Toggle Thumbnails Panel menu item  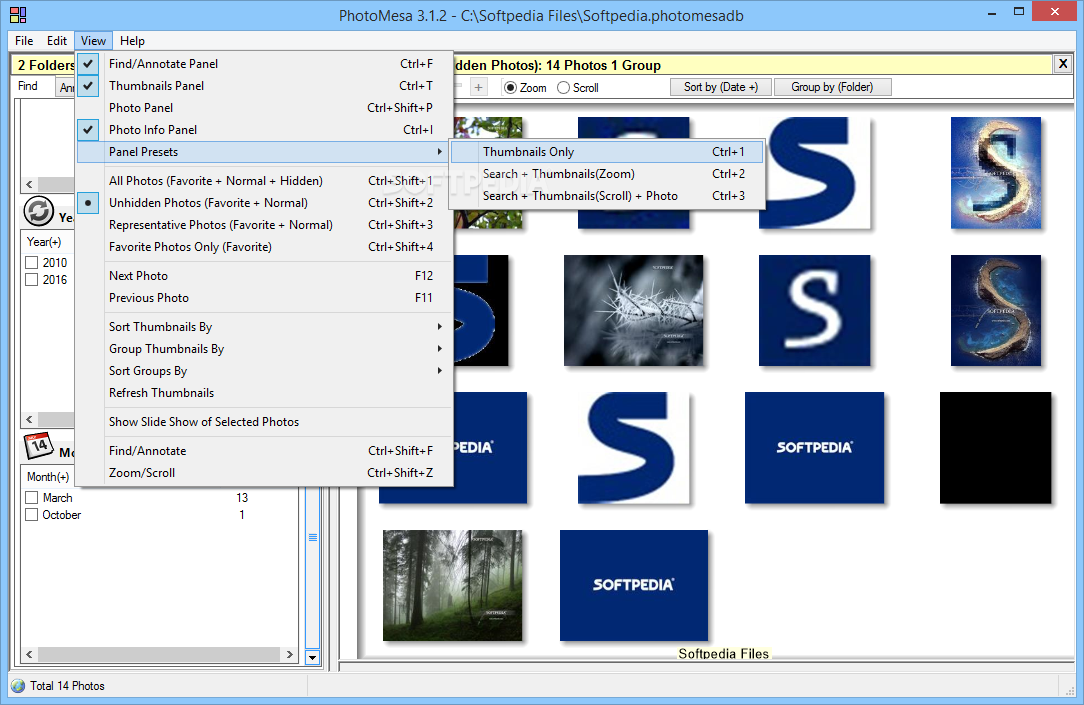pos(264,86)
